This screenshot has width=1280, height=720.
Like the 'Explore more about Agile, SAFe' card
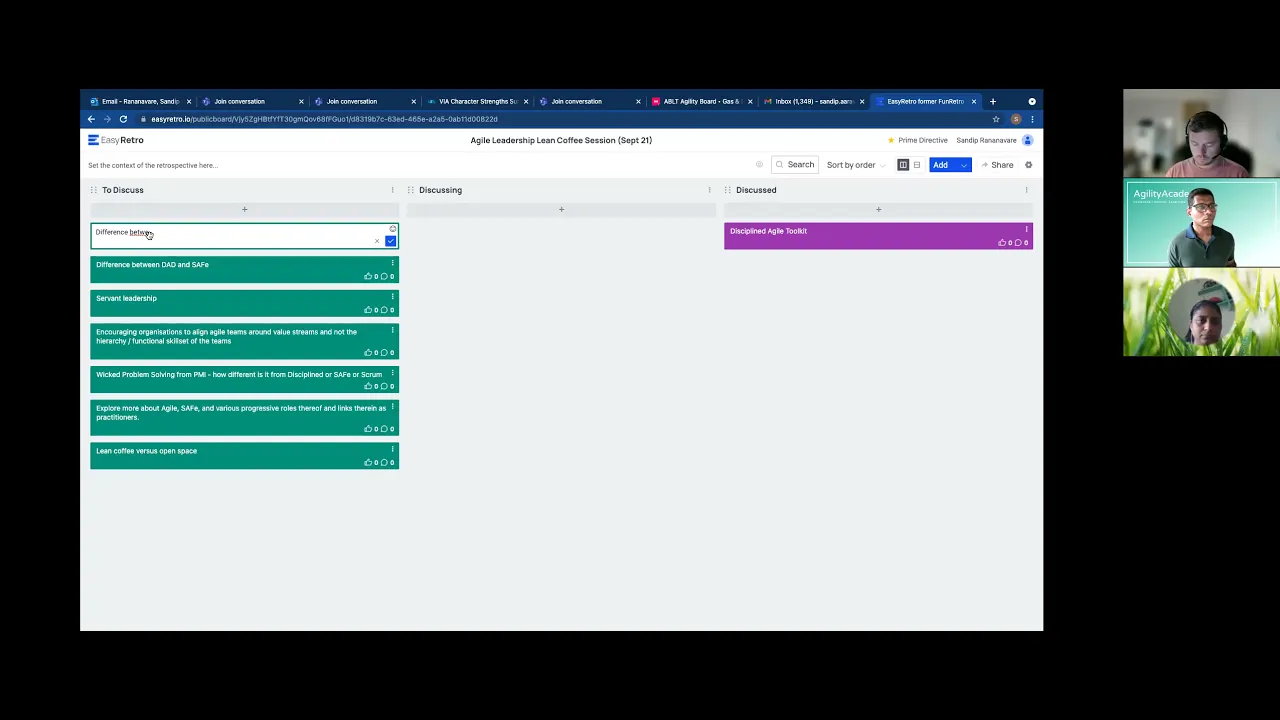(368, 429)
